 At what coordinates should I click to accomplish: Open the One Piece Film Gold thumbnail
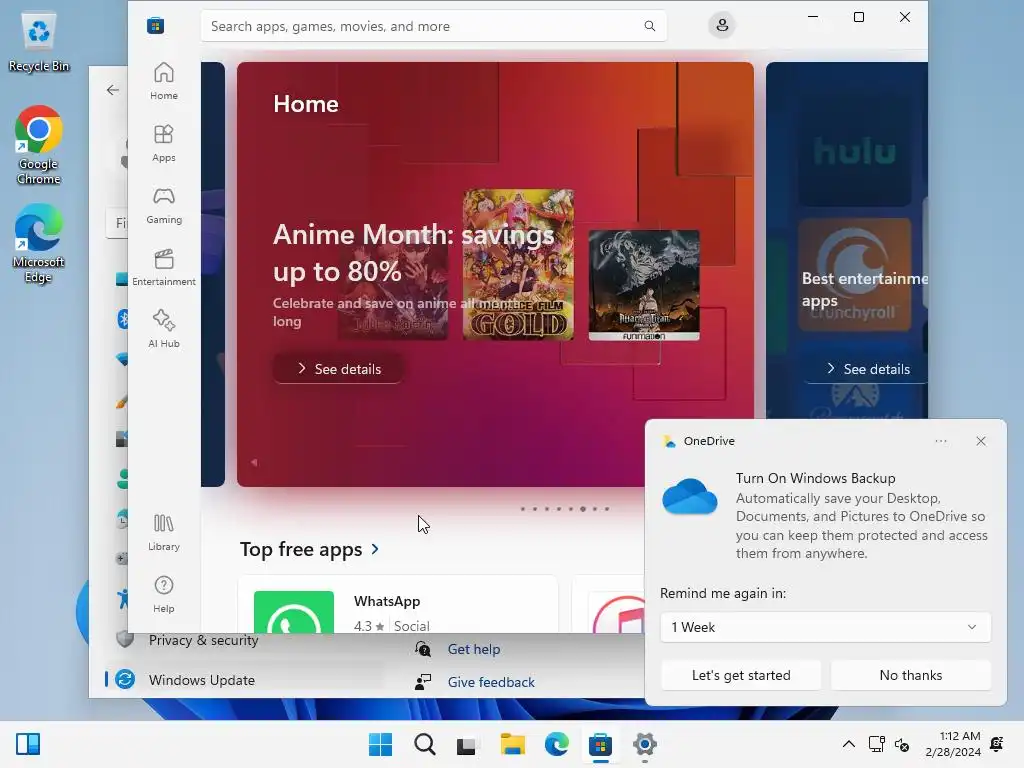[x=518, y=264]
